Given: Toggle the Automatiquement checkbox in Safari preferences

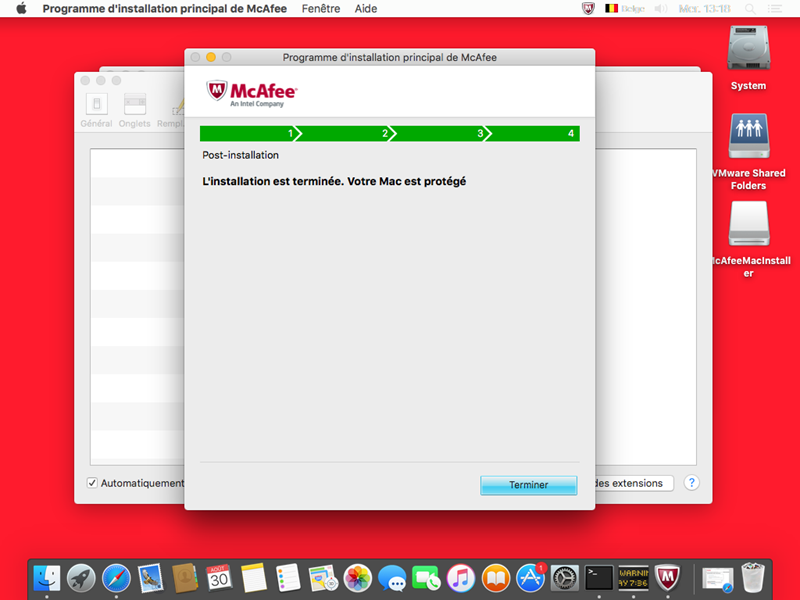Looking at the screenshot, I should [x=92, y=483].
